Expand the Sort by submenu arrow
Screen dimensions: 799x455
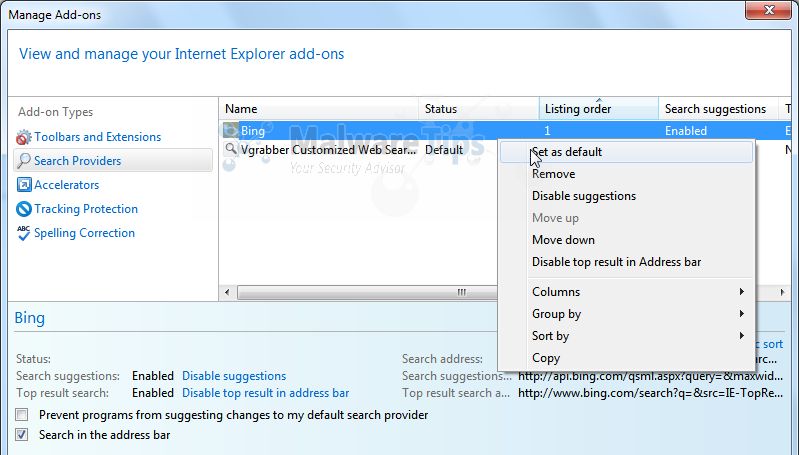coord(741,335)
